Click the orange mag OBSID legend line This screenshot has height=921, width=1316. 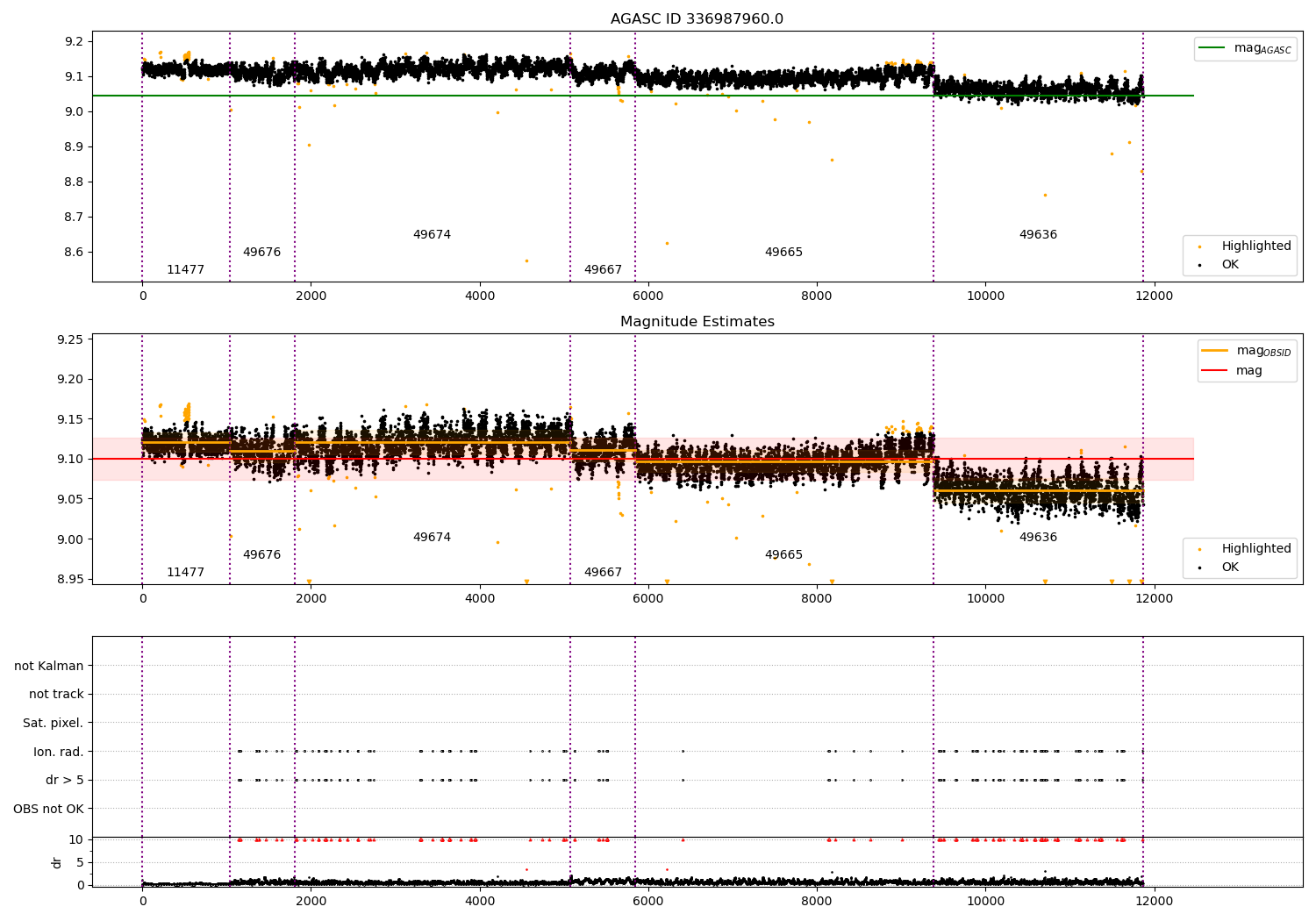(1215, 351)
